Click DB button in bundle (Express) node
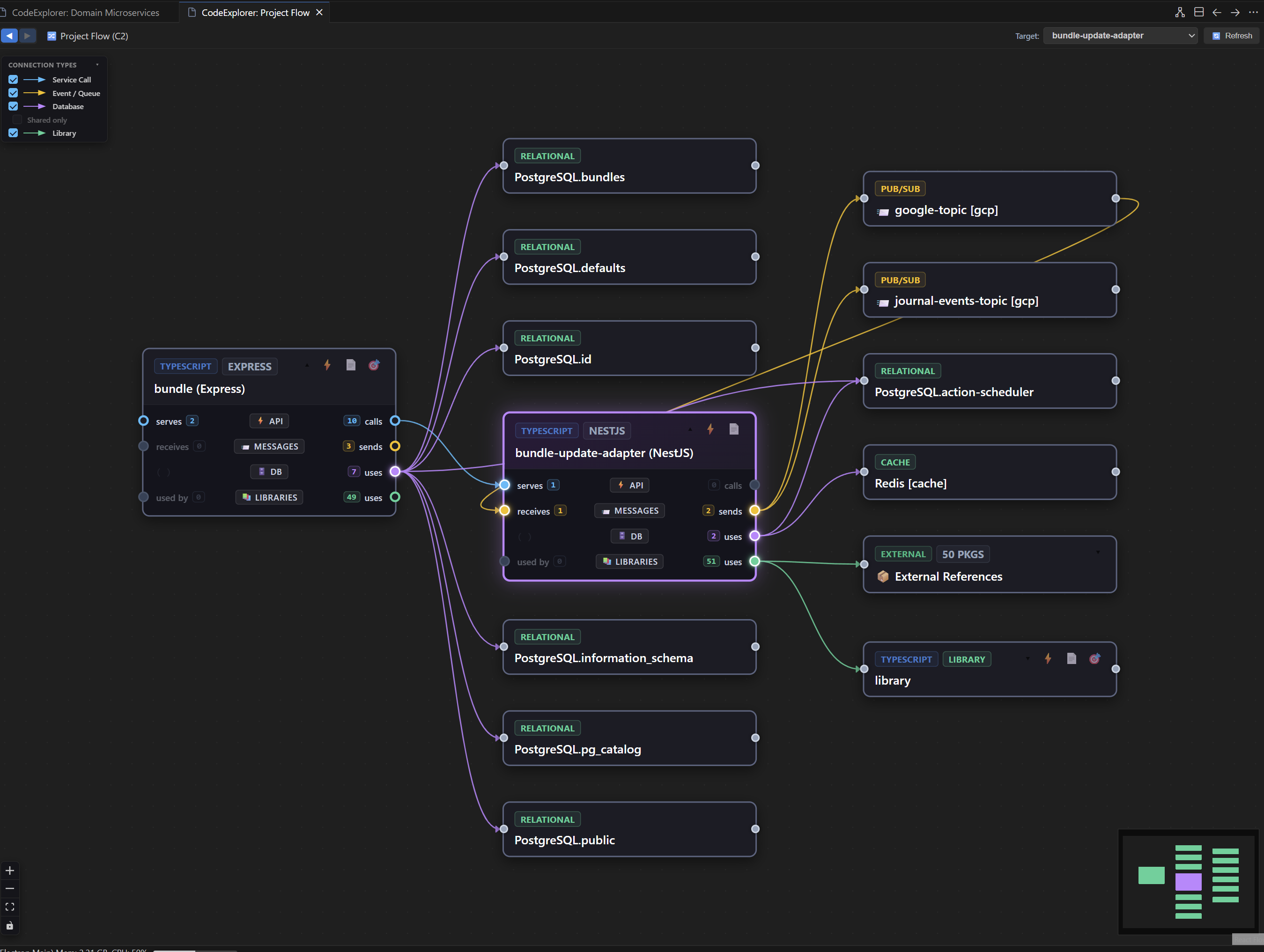The width and height of the screenshot is (1264, 952). pyautogui.click(x=270, y=472)
